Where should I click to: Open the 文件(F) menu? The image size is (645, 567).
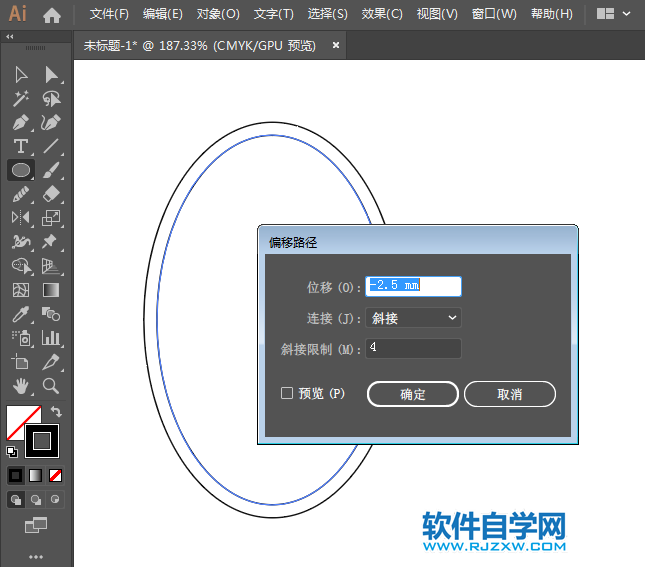click(109, 14)
